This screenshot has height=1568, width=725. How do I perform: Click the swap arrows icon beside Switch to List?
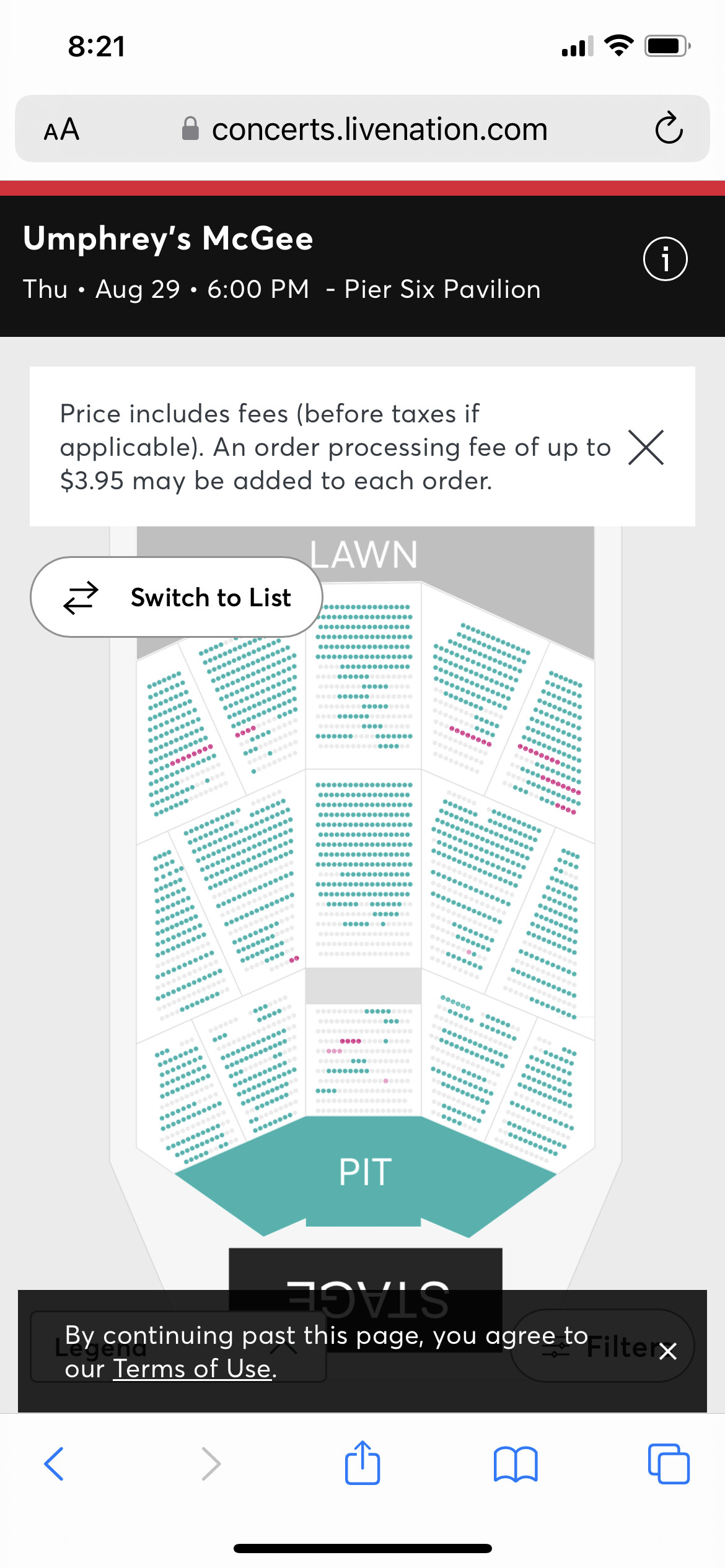click(81, 597)
